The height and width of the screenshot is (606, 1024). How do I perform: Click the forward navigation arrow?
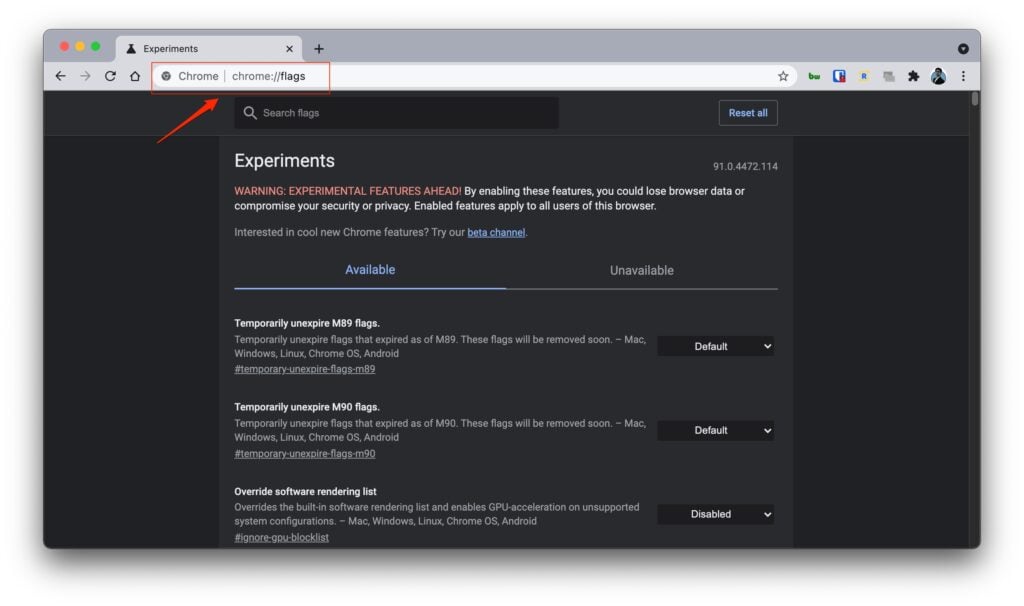pyautogui.click(x=86, y=76)
